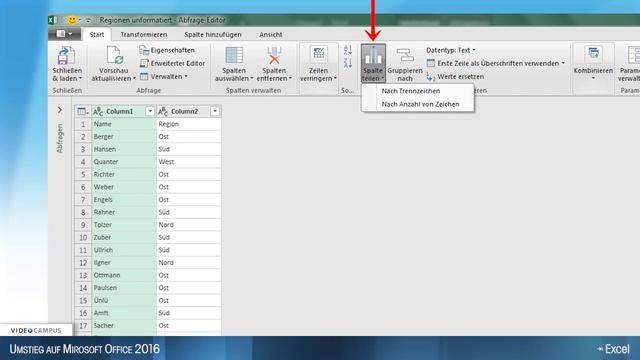Select cell 'Ullrich' in Column1
Viewport: 640px width, 360px height.
pos(124,250)
